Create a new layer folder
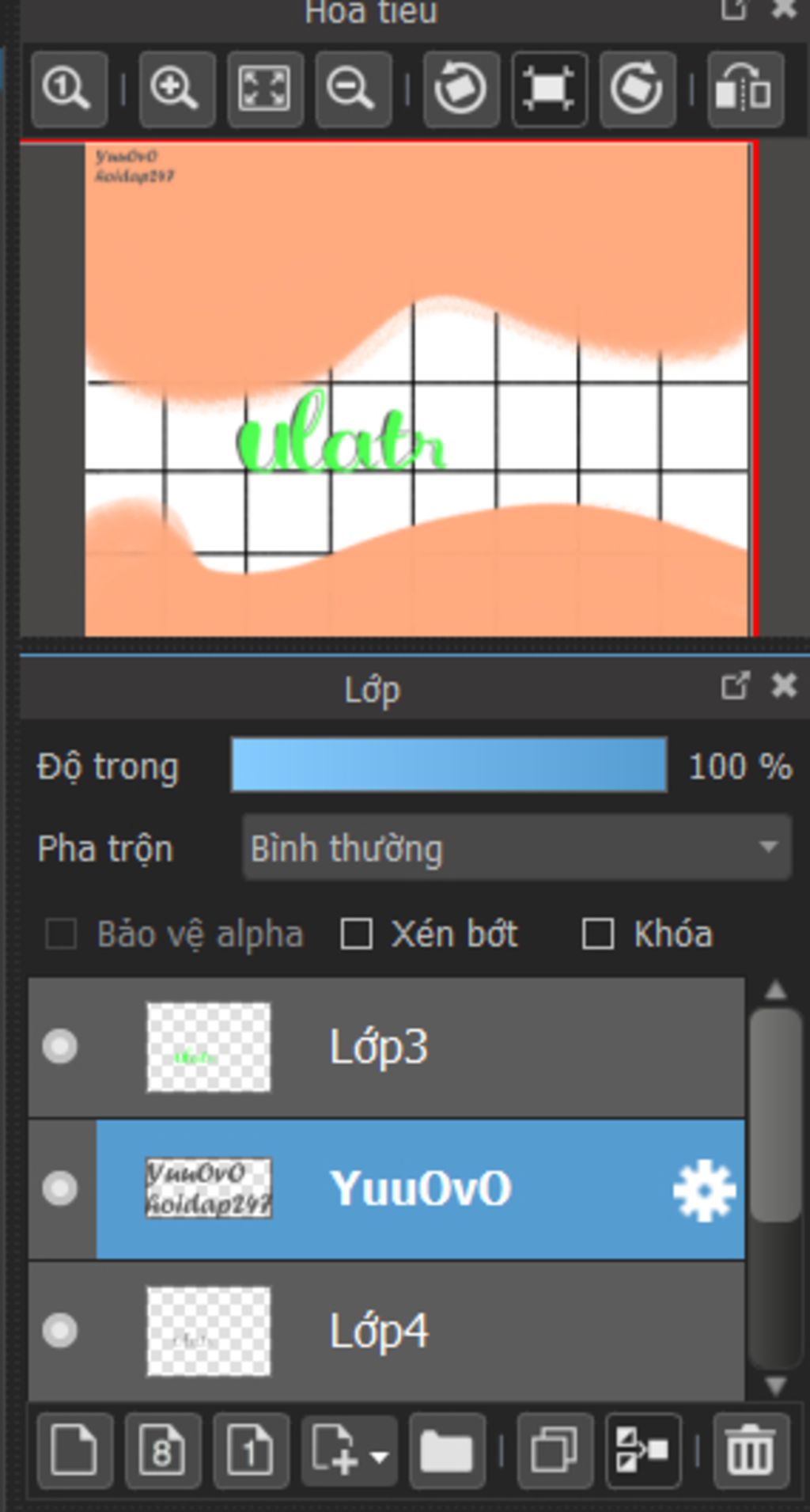 [x=447, y=1450]
